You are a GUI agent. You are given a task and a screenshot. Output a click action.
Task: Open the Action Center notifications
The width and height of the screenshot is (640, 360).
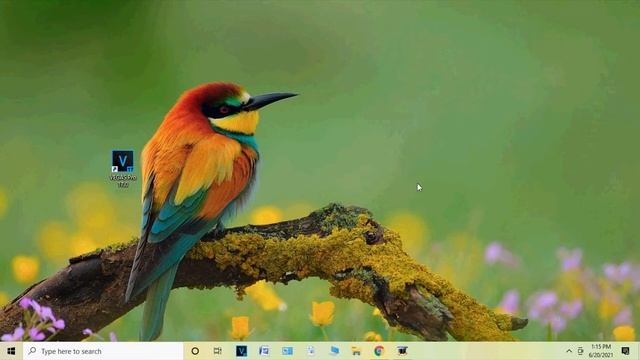625,351
